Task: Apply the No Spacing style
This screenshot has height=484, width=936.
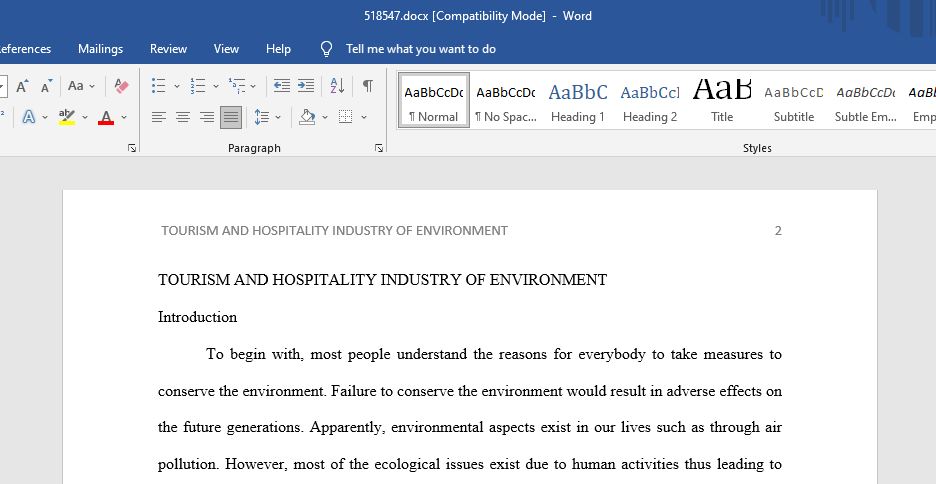Action: click(x=506, y=100)
